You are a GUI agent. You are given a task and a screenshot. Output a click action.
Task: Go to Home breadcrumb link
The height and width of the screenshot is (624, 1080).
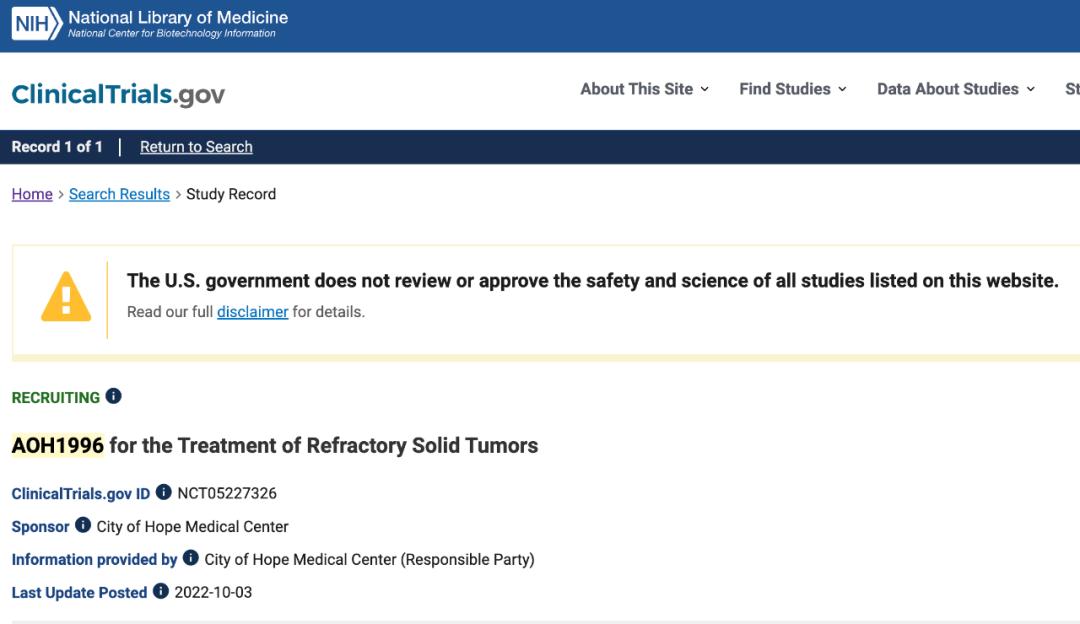32,194
